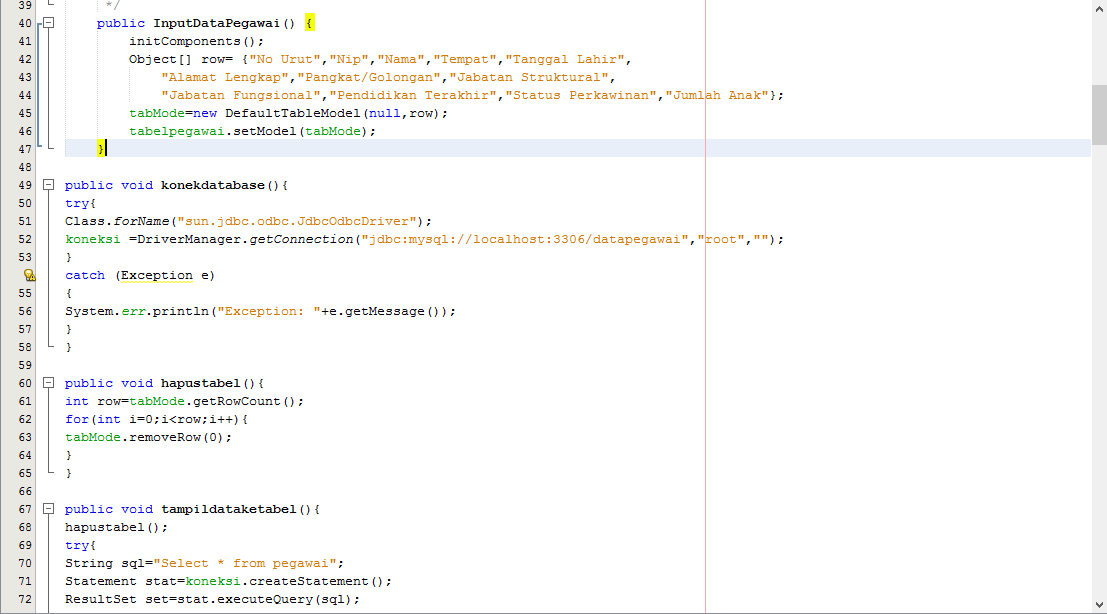
Task: Click the yellow highlighted brace after InputDataPegawai
Action: click(308, 22)
